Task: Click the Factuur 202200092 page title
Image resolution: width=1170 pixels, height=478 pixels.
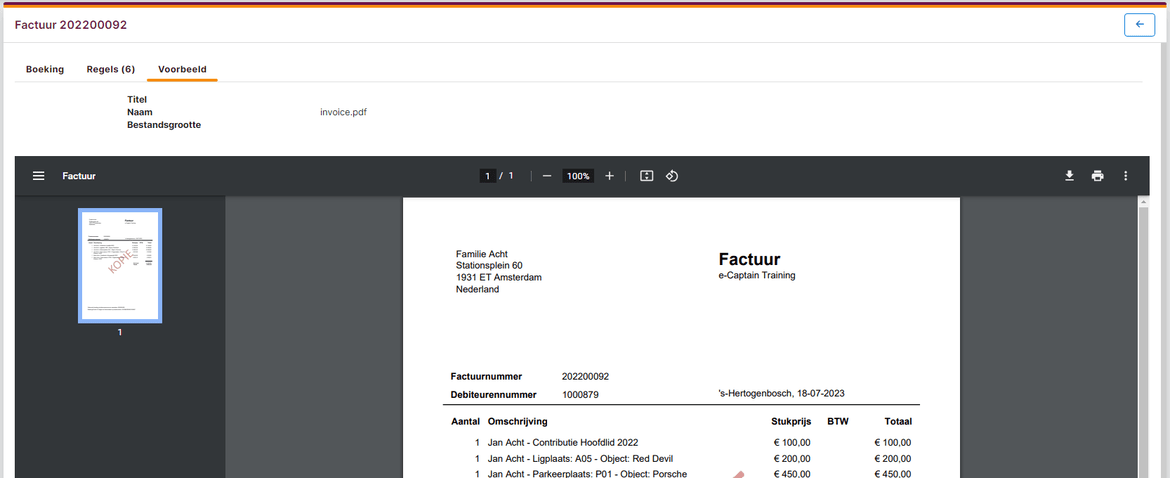Action: click(x=71, y=25)
